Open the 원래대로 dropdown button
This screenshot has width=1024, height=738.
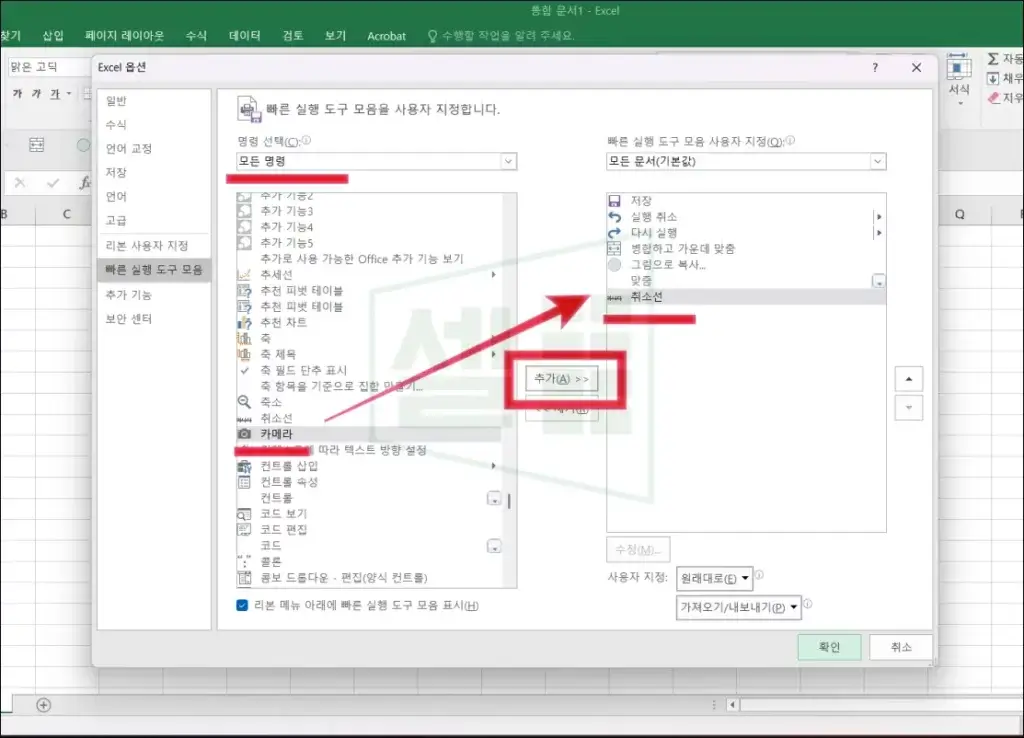click(714, 578)
